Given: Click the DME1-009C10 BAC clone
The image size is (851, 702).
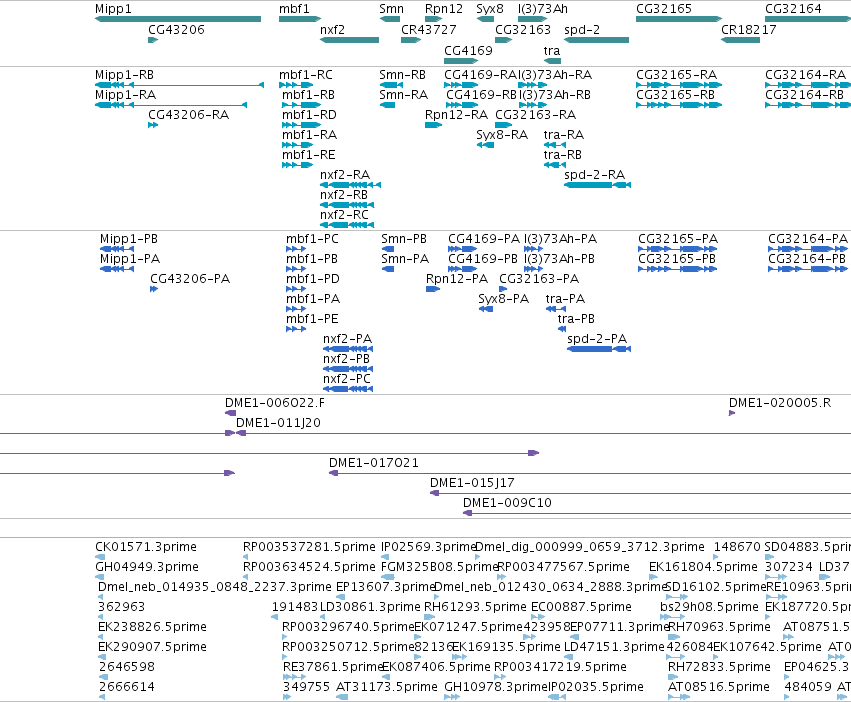Looking at the screenshot, I should [657, 513].
